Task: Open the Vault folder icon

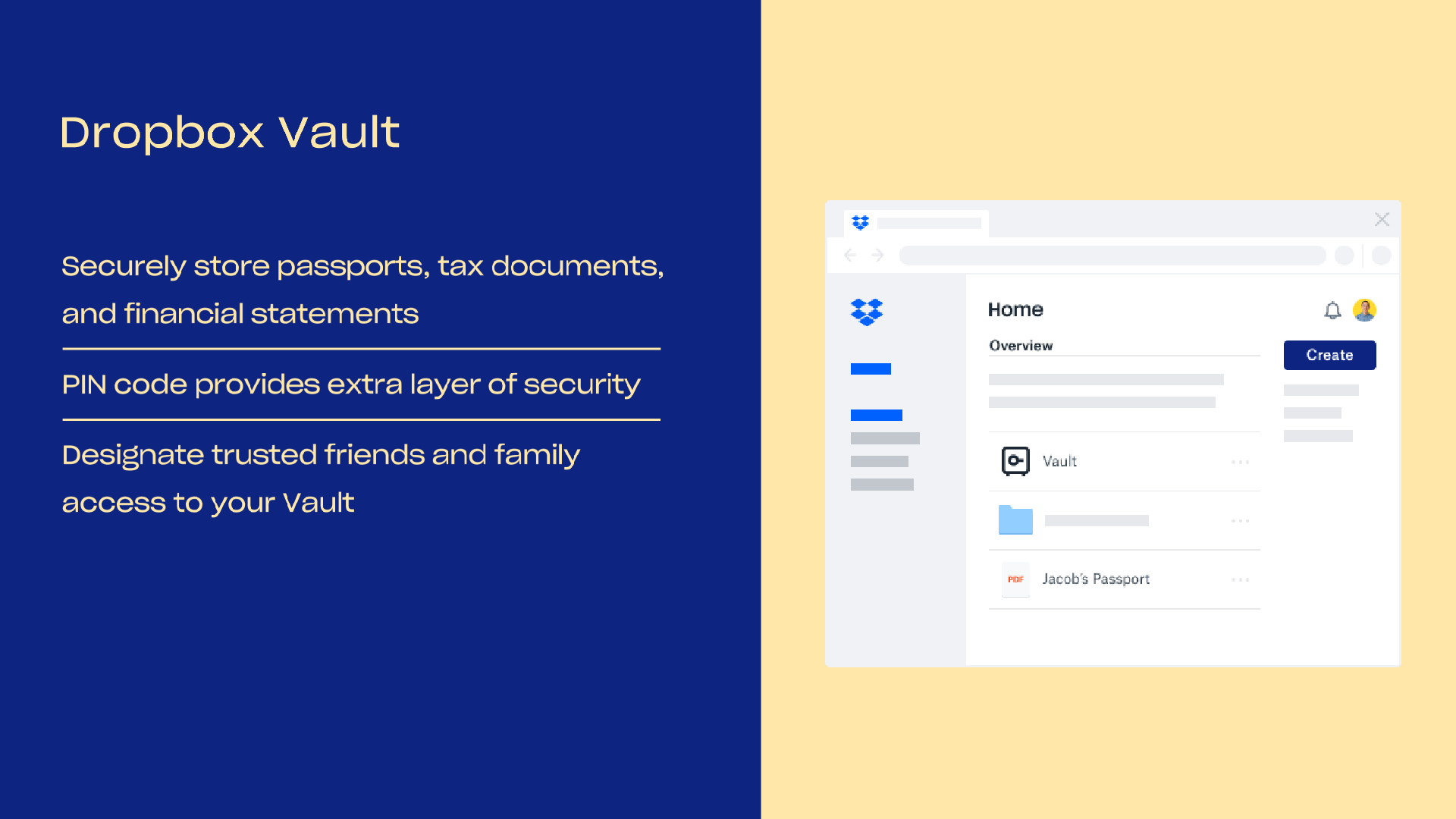Action: point(1016,461)
